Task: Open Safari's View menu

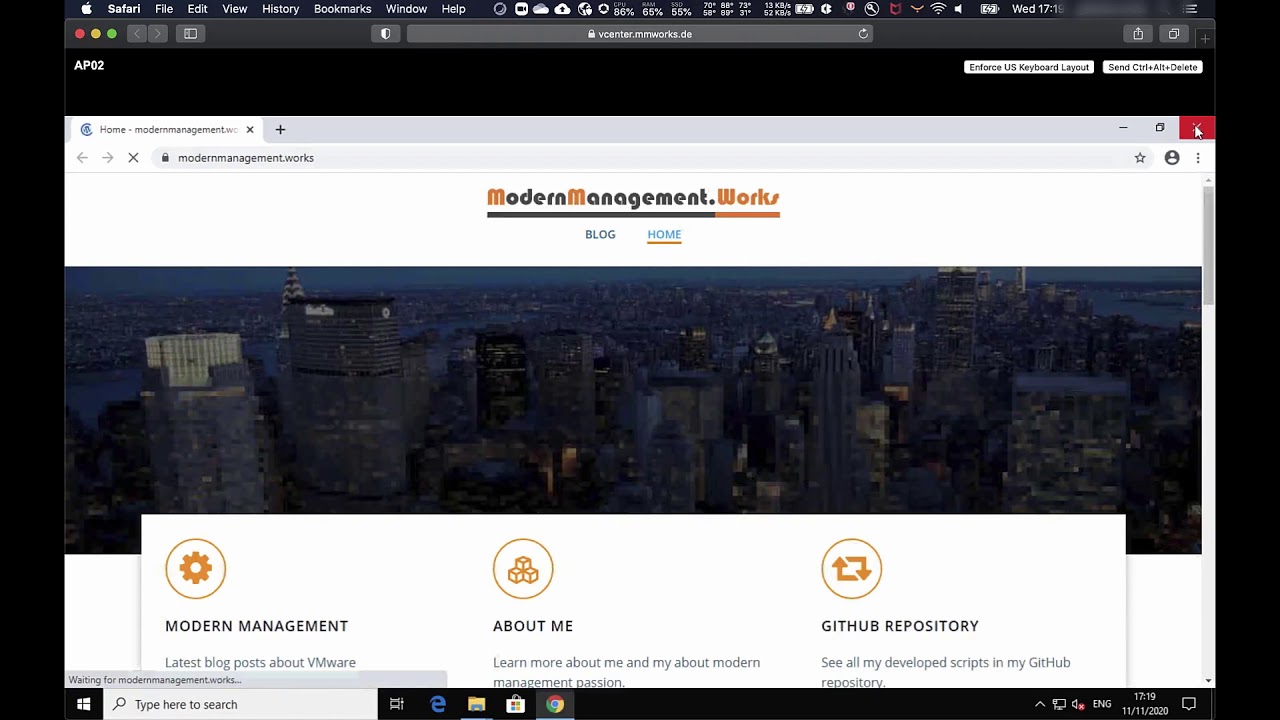Action: [235, 9]
